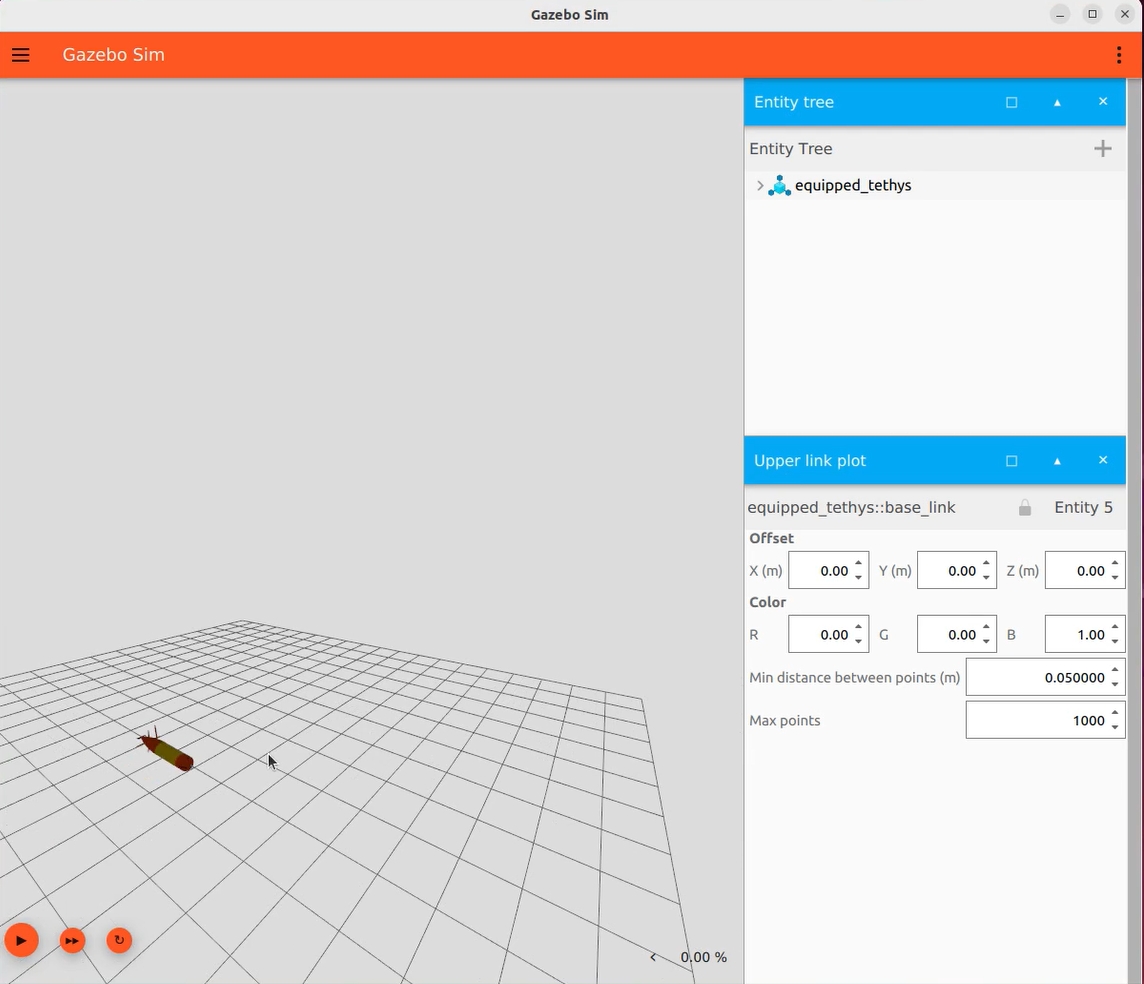Reset the simulation with the refresh button
1144x984 pixels.
[119, 940]
